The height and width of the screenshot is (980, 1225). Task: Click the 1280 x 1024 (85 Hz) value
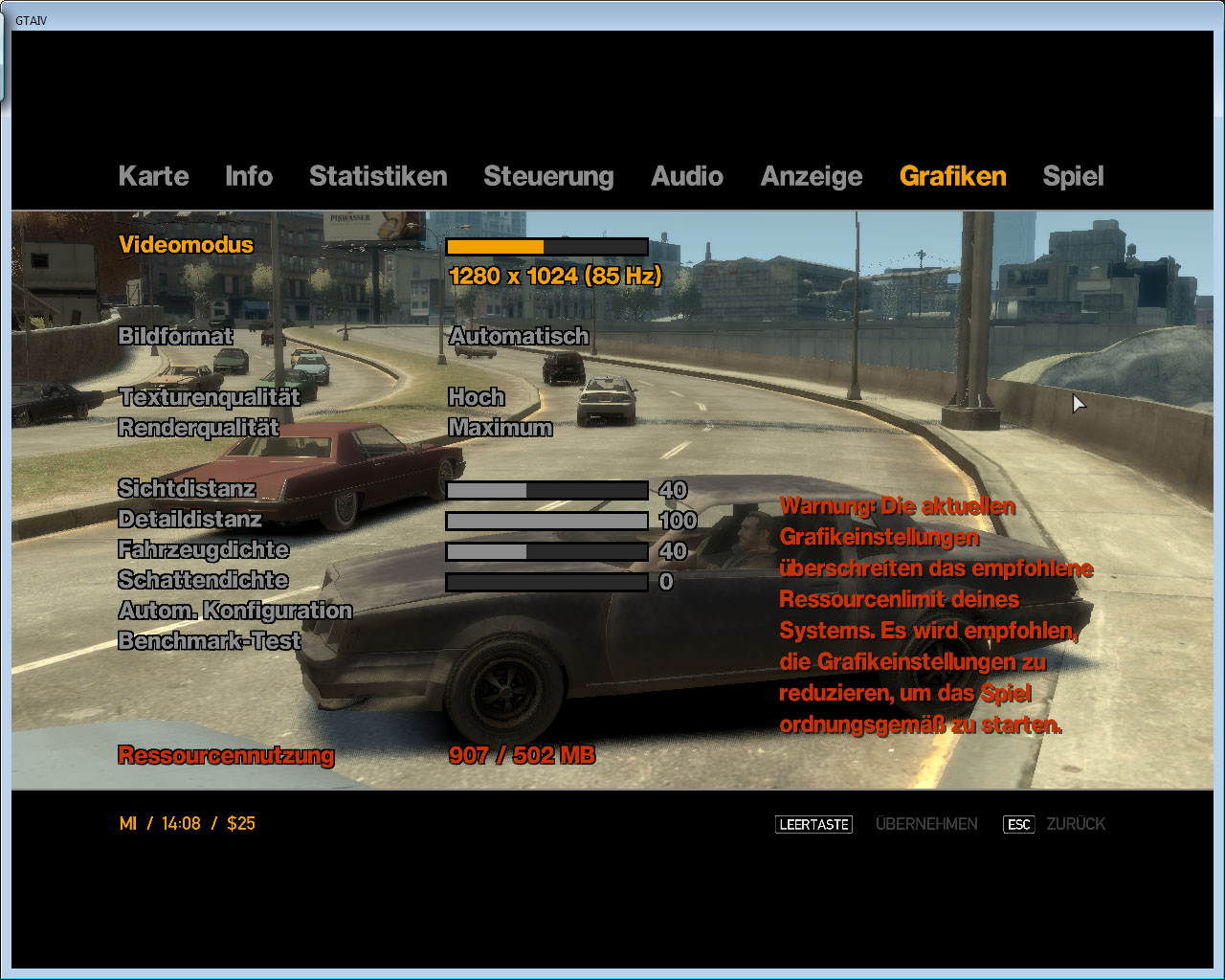555,276
